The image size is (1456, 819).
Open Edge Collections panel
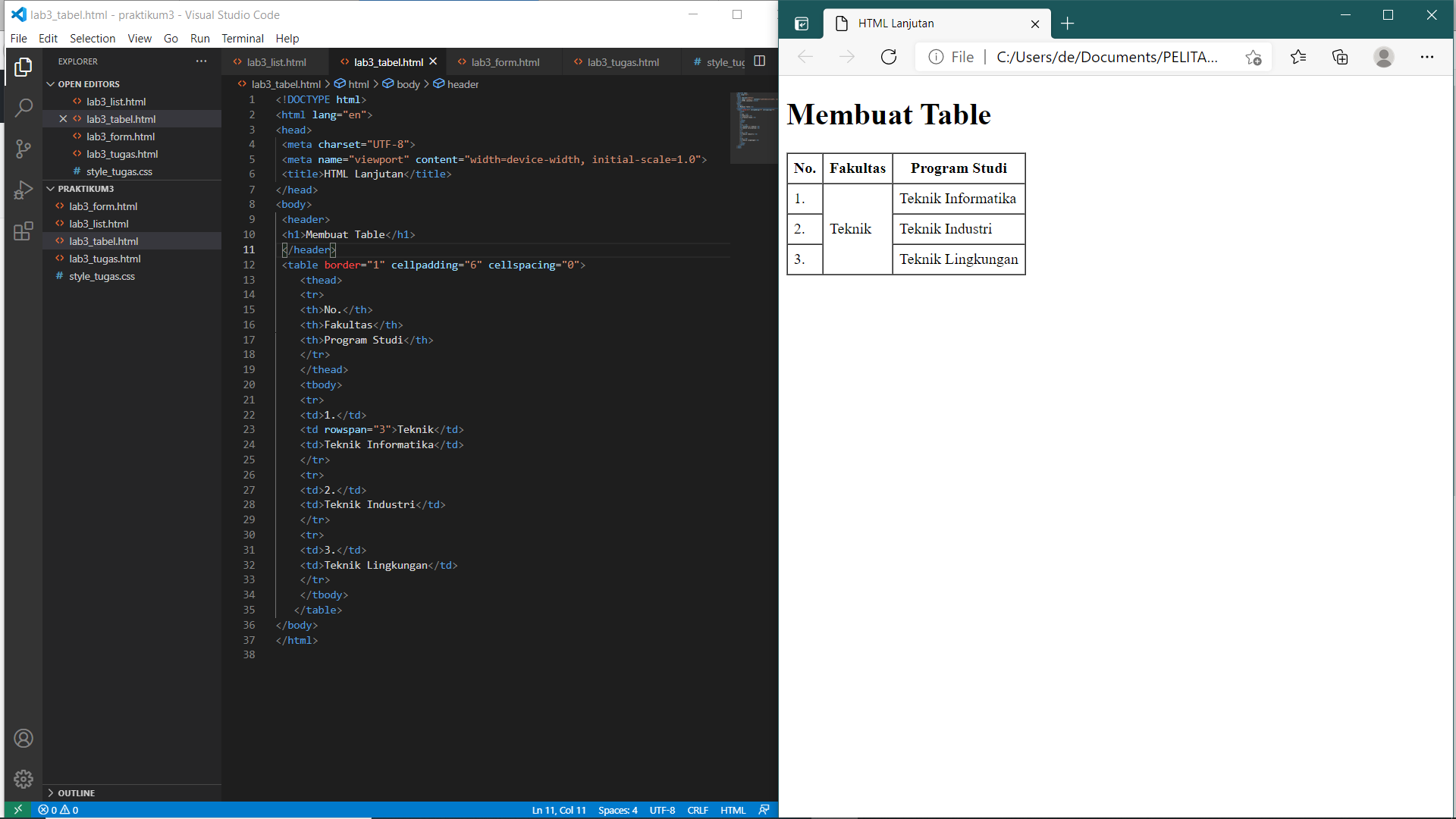click(x=1340, y=57)
